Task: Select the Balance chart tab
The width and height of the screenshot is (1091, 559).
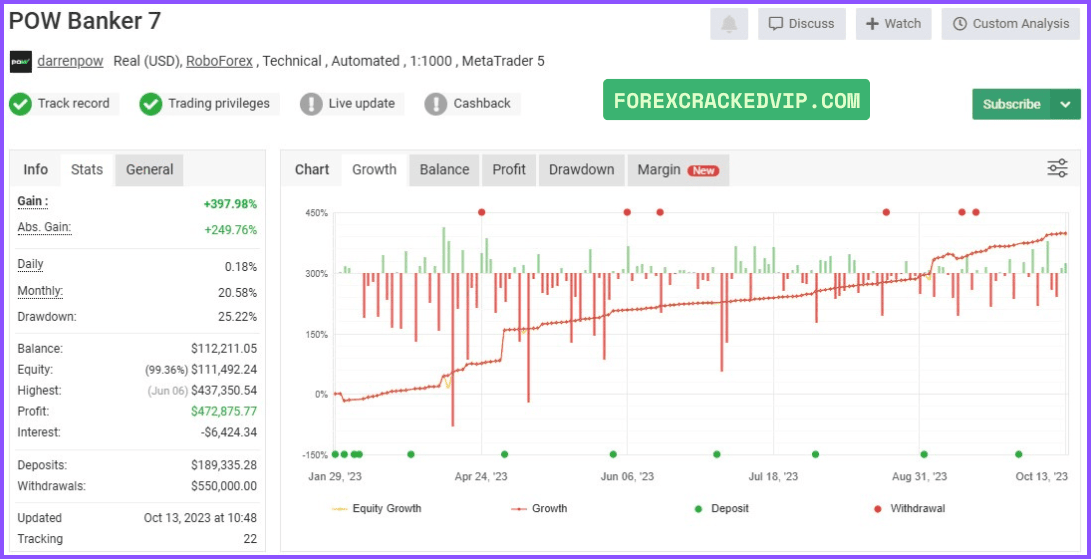Action: pyautogui.click(x=445, y=170)
